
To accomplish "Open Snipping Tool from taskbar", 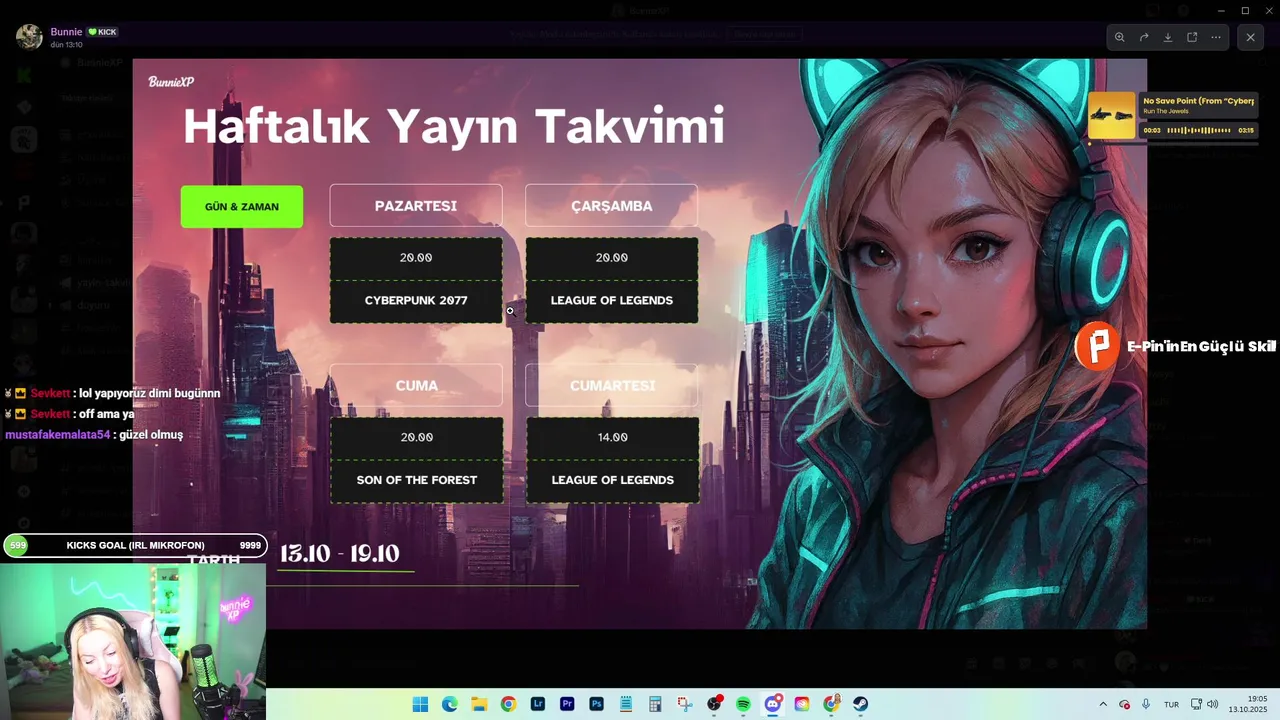I will coord(684,704).
